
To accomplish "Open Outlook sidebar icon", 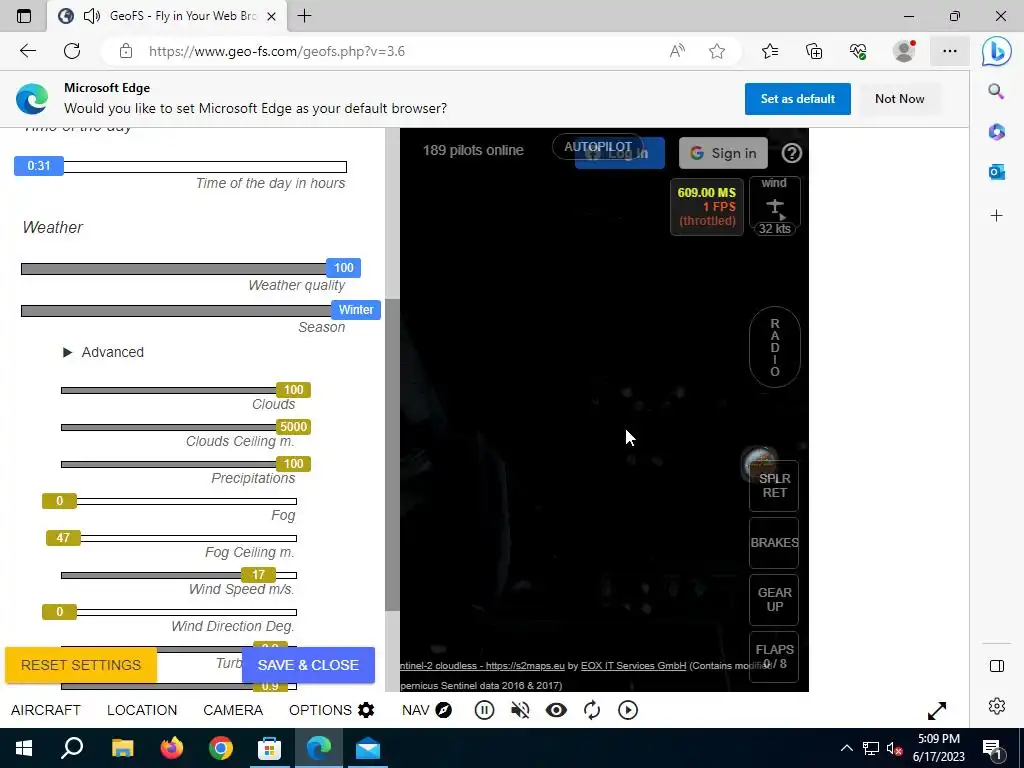I will click(997, 172).
